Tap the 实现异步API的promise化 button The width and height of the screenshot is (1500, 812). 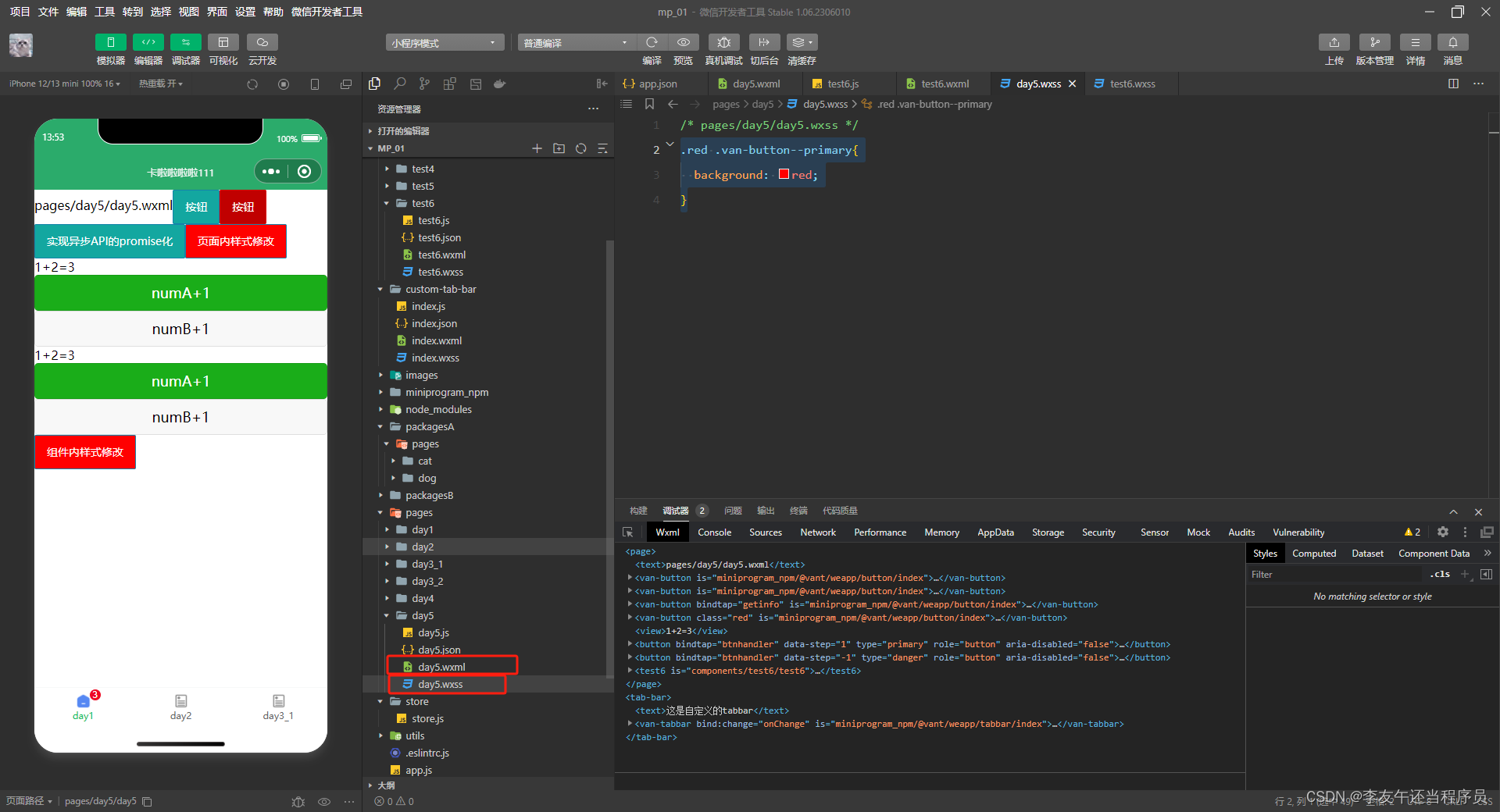point(109,241)
